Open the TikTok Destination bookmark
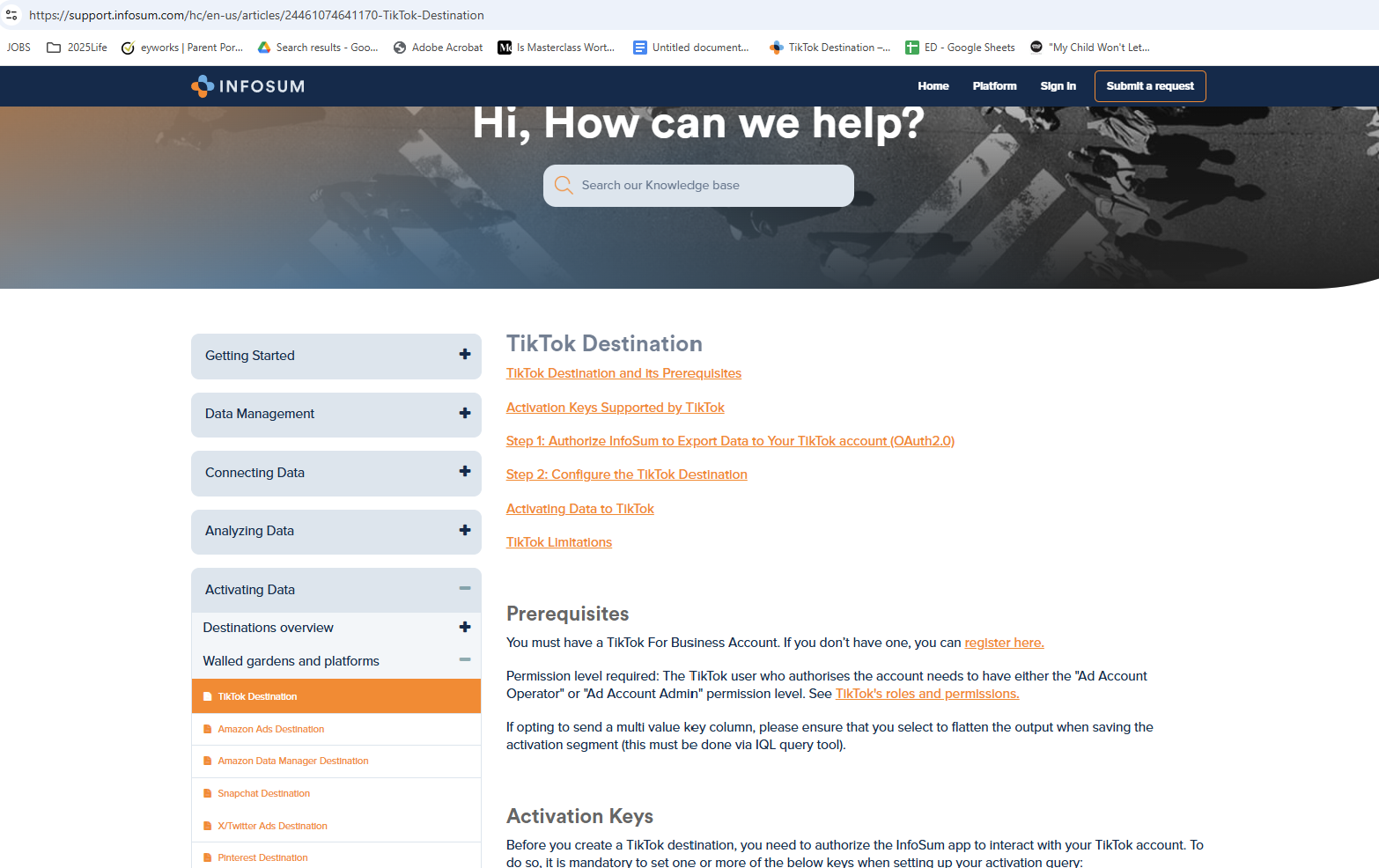The width and height of the screenshot is (1379, 868). [830, 48]
